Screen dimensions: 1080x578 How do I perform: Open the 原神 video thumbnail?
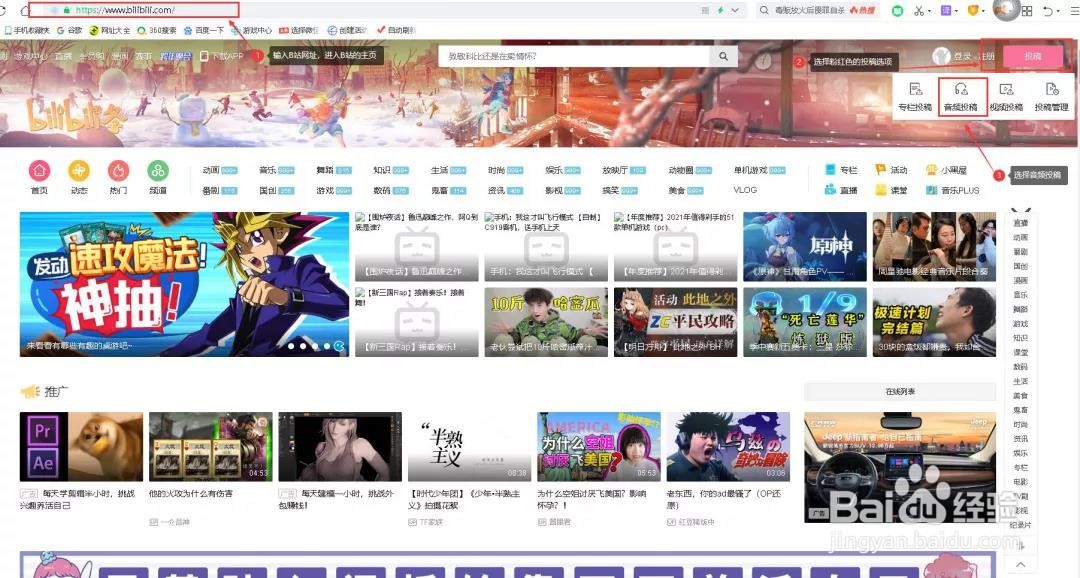tap(804, 246)
